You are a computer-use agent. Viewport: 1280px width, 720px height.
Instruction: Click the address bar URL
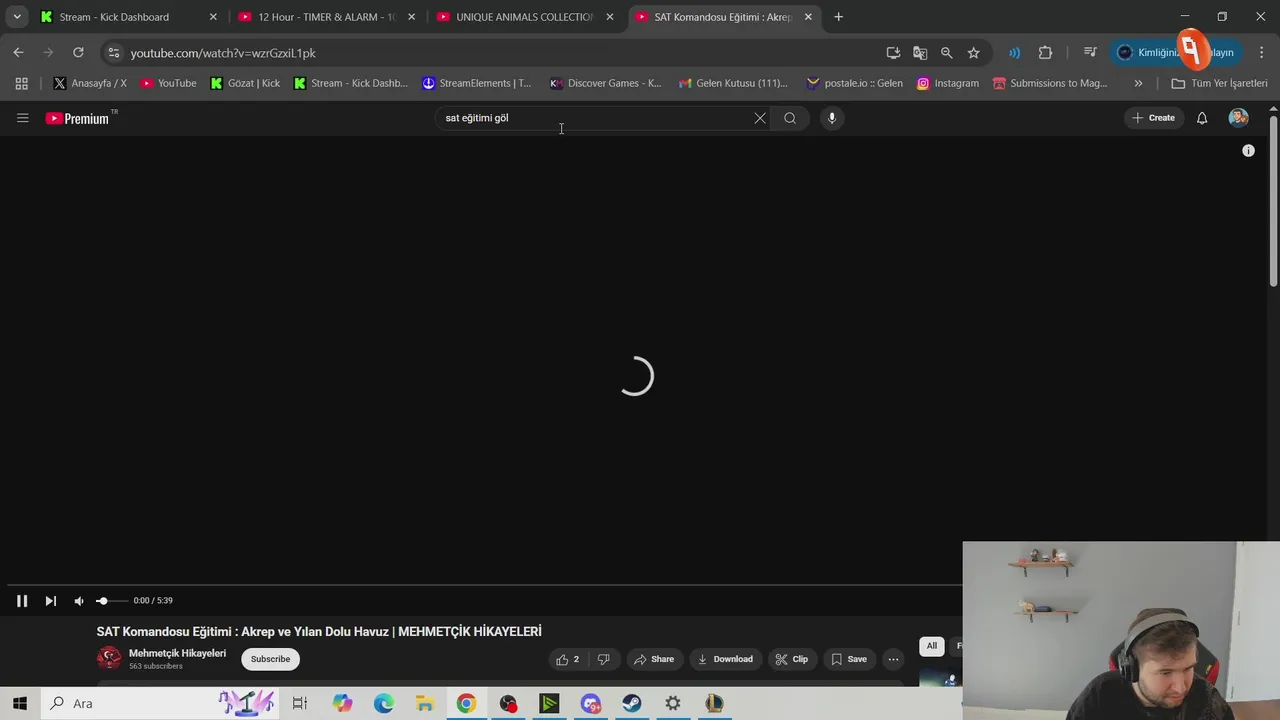click(223, 53)
